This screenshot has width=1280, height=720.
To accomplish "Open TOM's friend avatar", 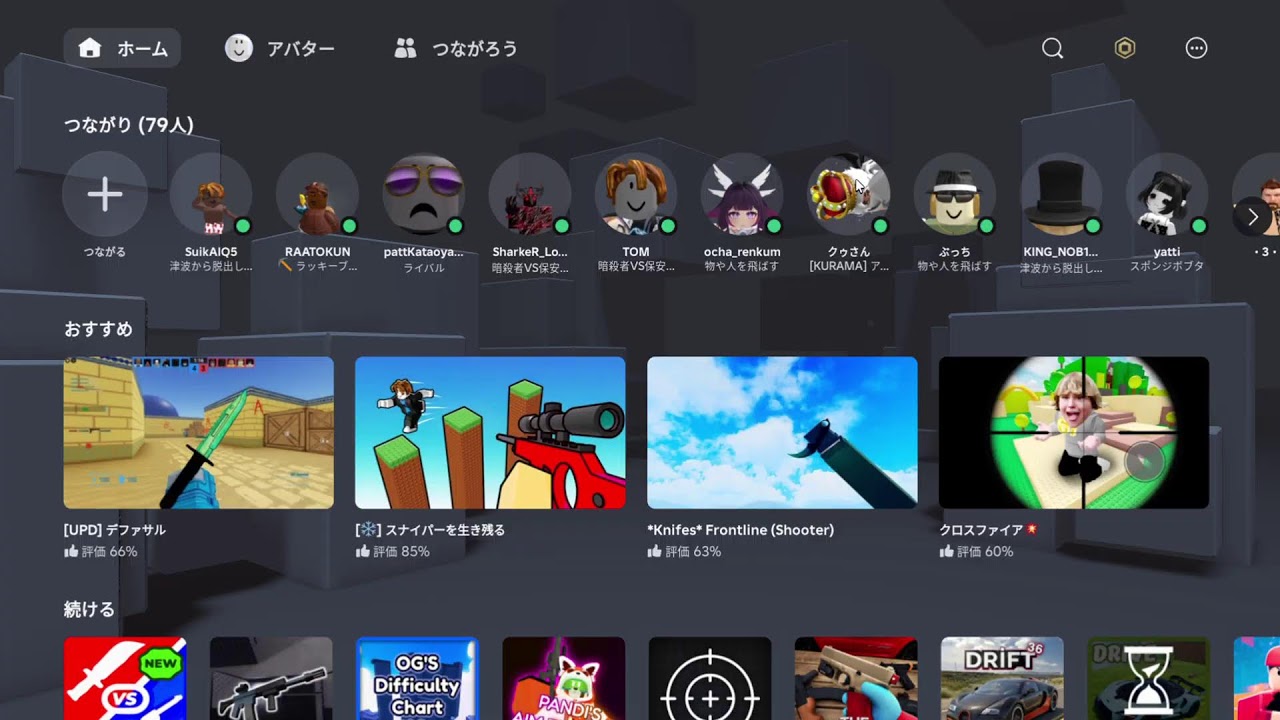I will (x=636, y=194).
